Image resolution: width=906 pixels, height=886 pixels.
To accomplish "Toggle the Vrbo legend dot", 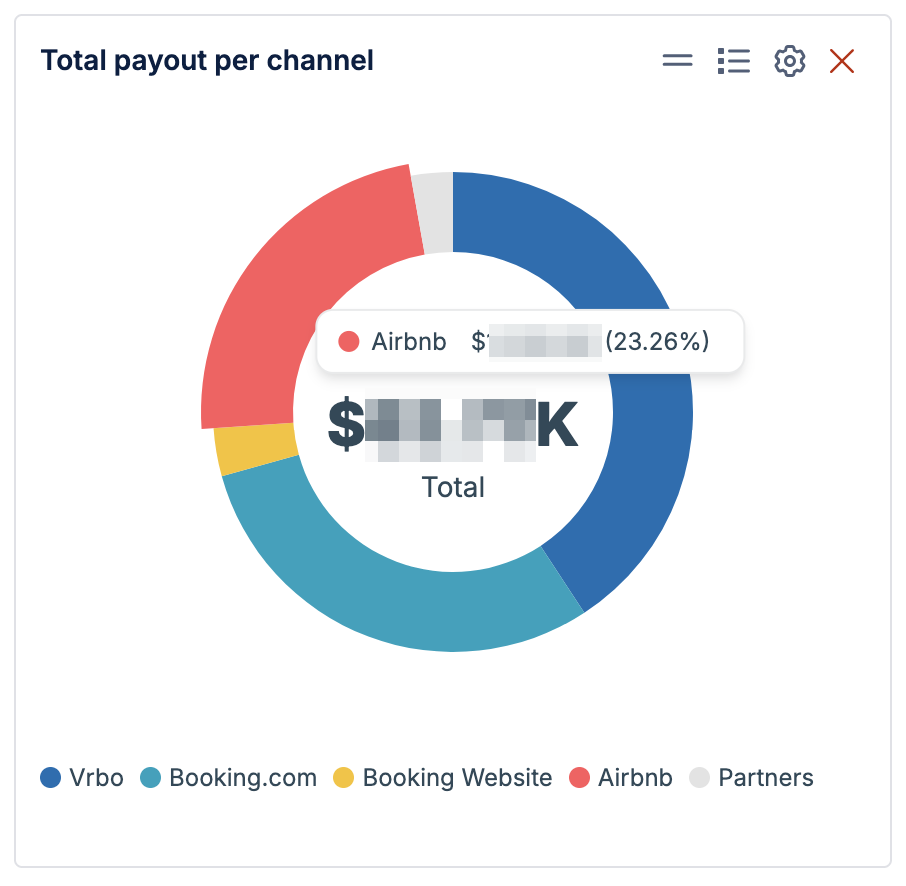I will click(x=51, y=777).
